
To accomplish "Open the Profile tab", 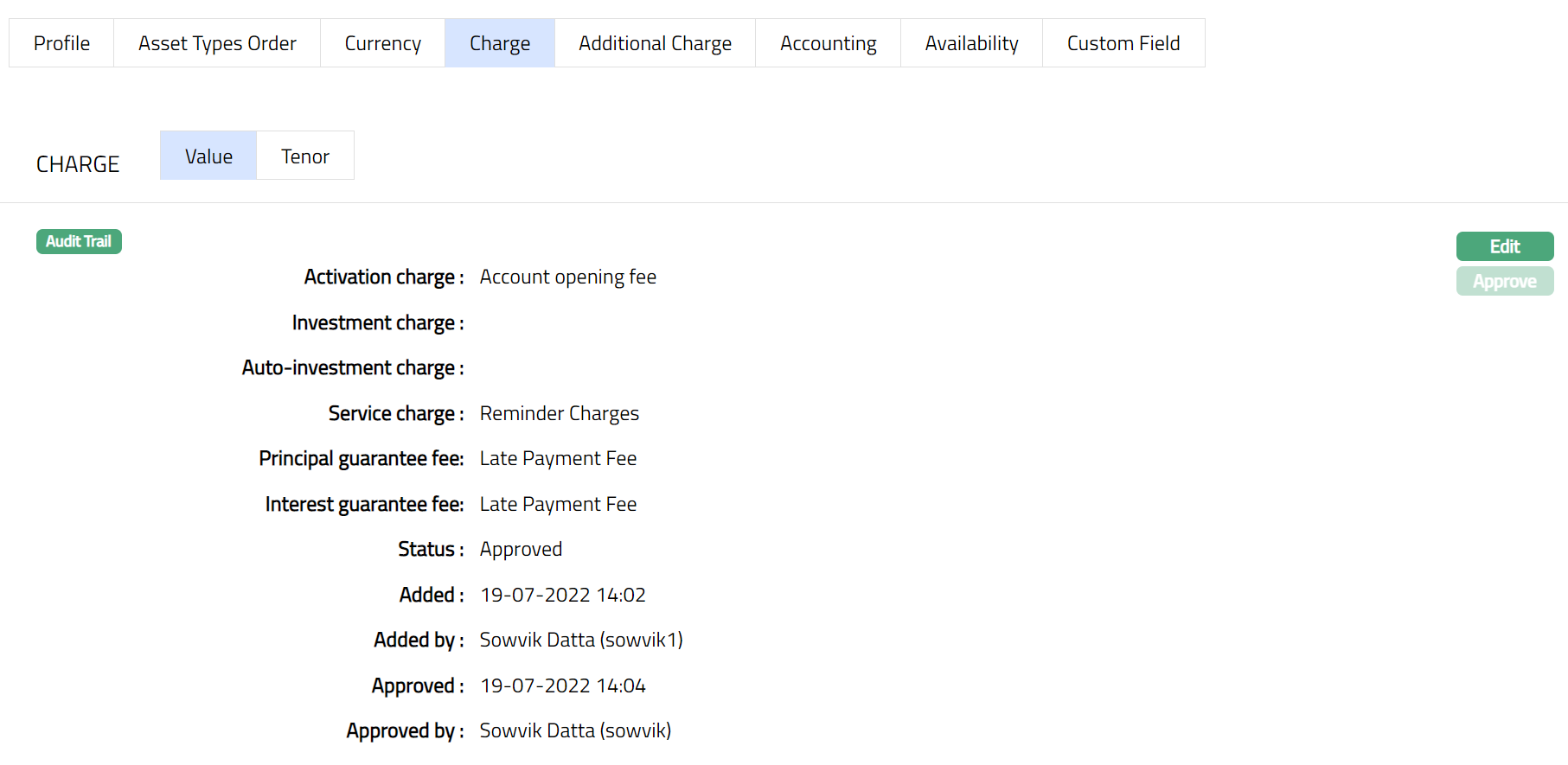I will tap(61, 43).
